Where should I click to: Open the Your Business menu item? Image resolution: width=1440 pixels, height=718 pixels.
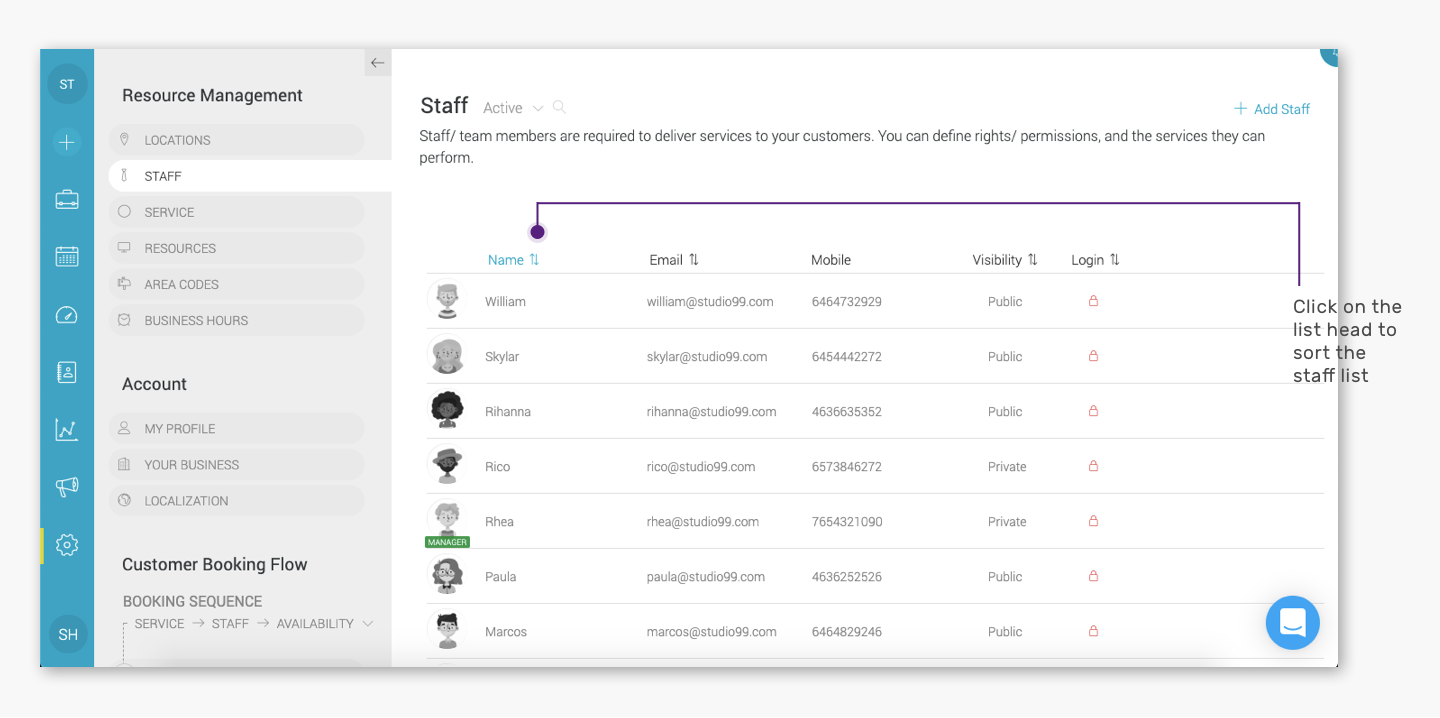click(x=236, y=464)
